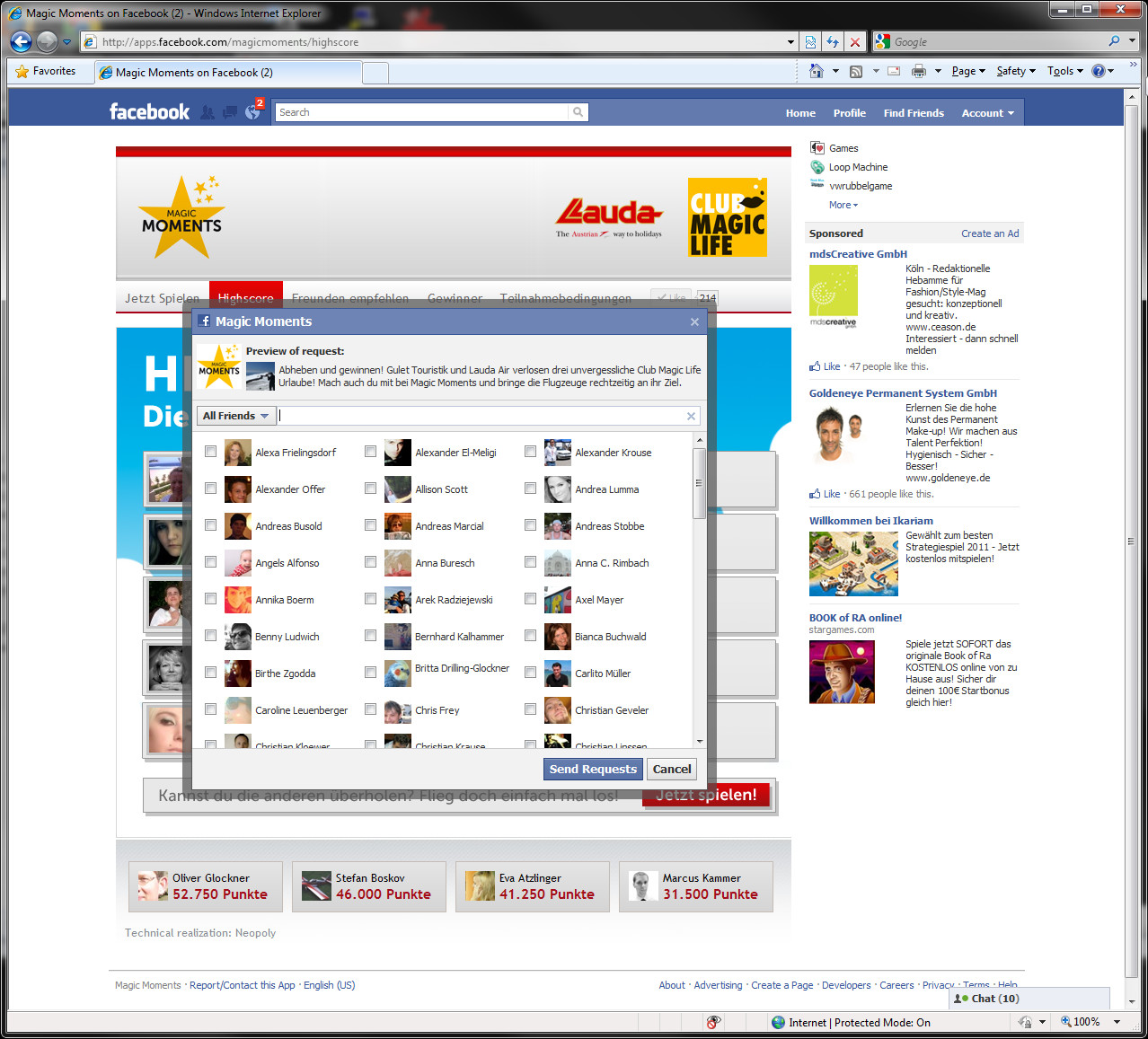
Task: Open the Favorites star button
Action: tap(46, 71)
